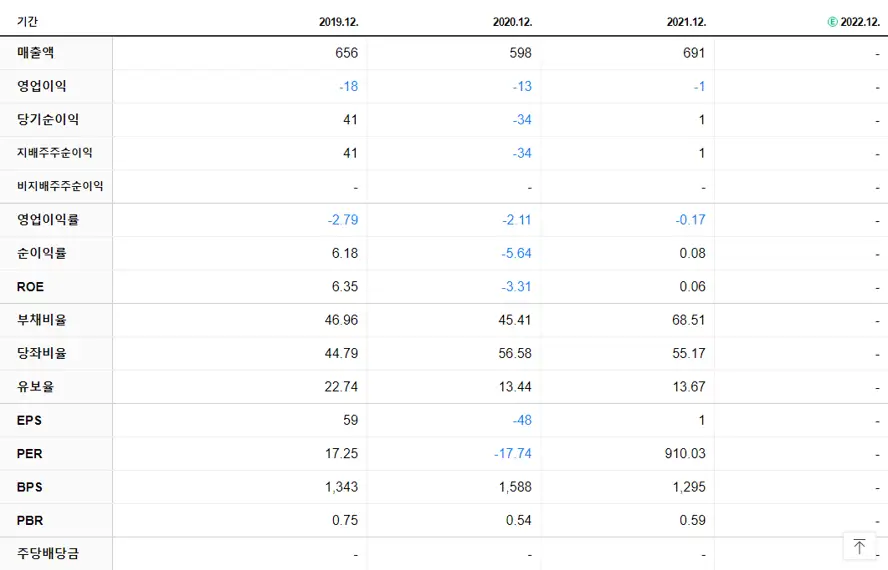Select the 2020.12. column header
Viewport: 888px width, 570px height.
coord(513,22)
